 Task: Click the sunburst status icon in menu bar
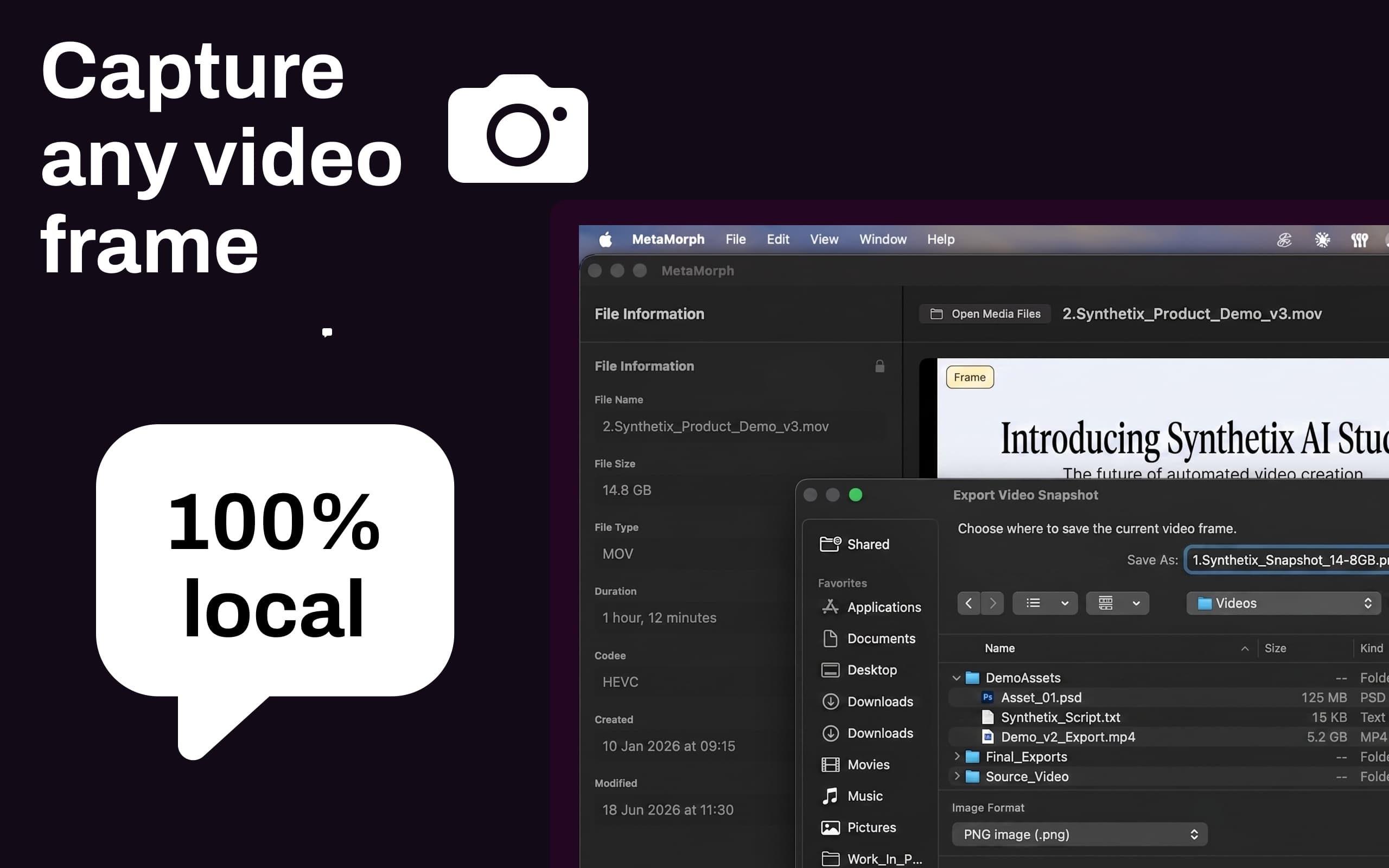pos(1322,240)
